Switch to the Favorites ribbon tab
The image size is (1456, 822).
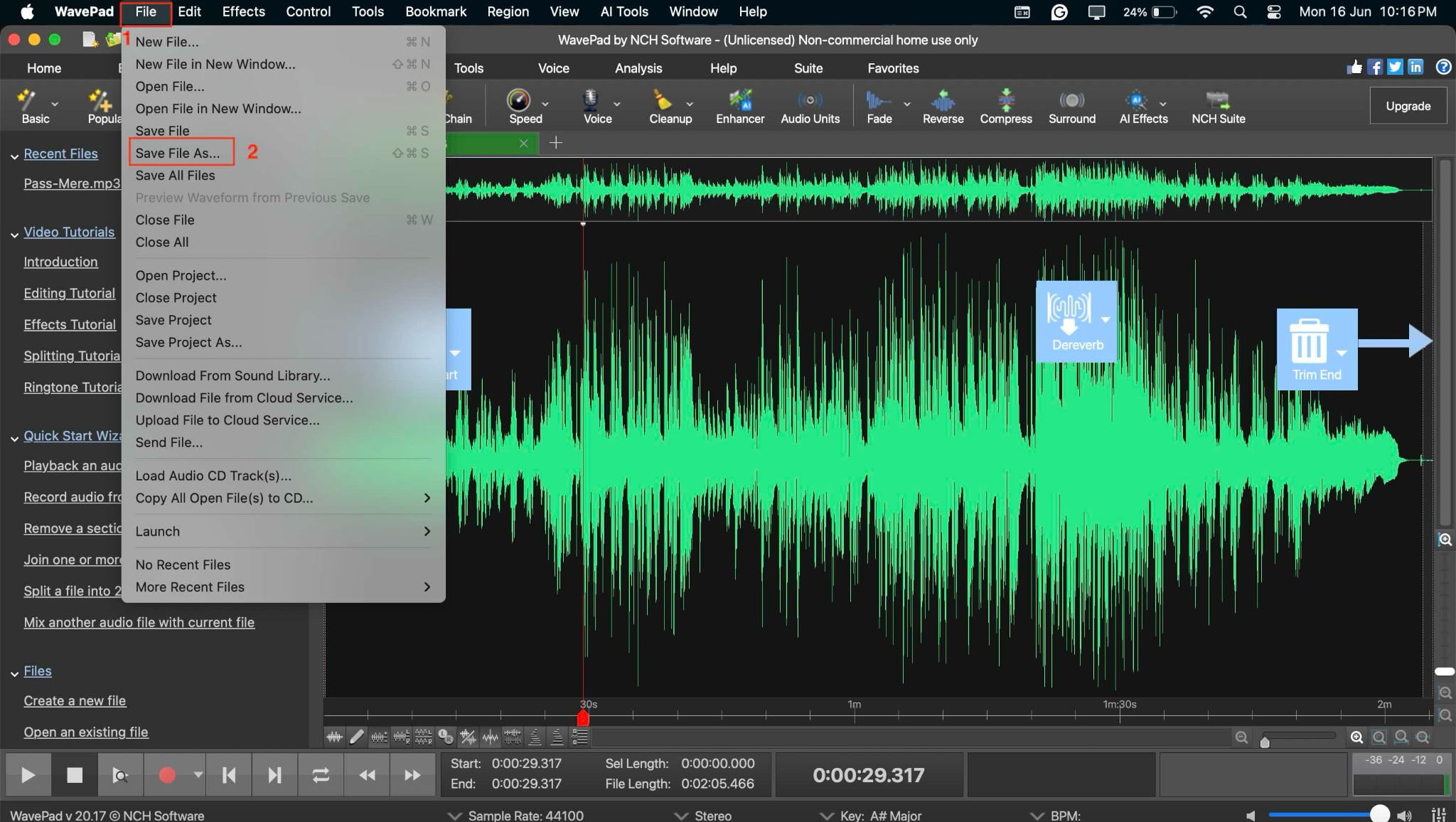pyautogui.click(x=893, y=68)
